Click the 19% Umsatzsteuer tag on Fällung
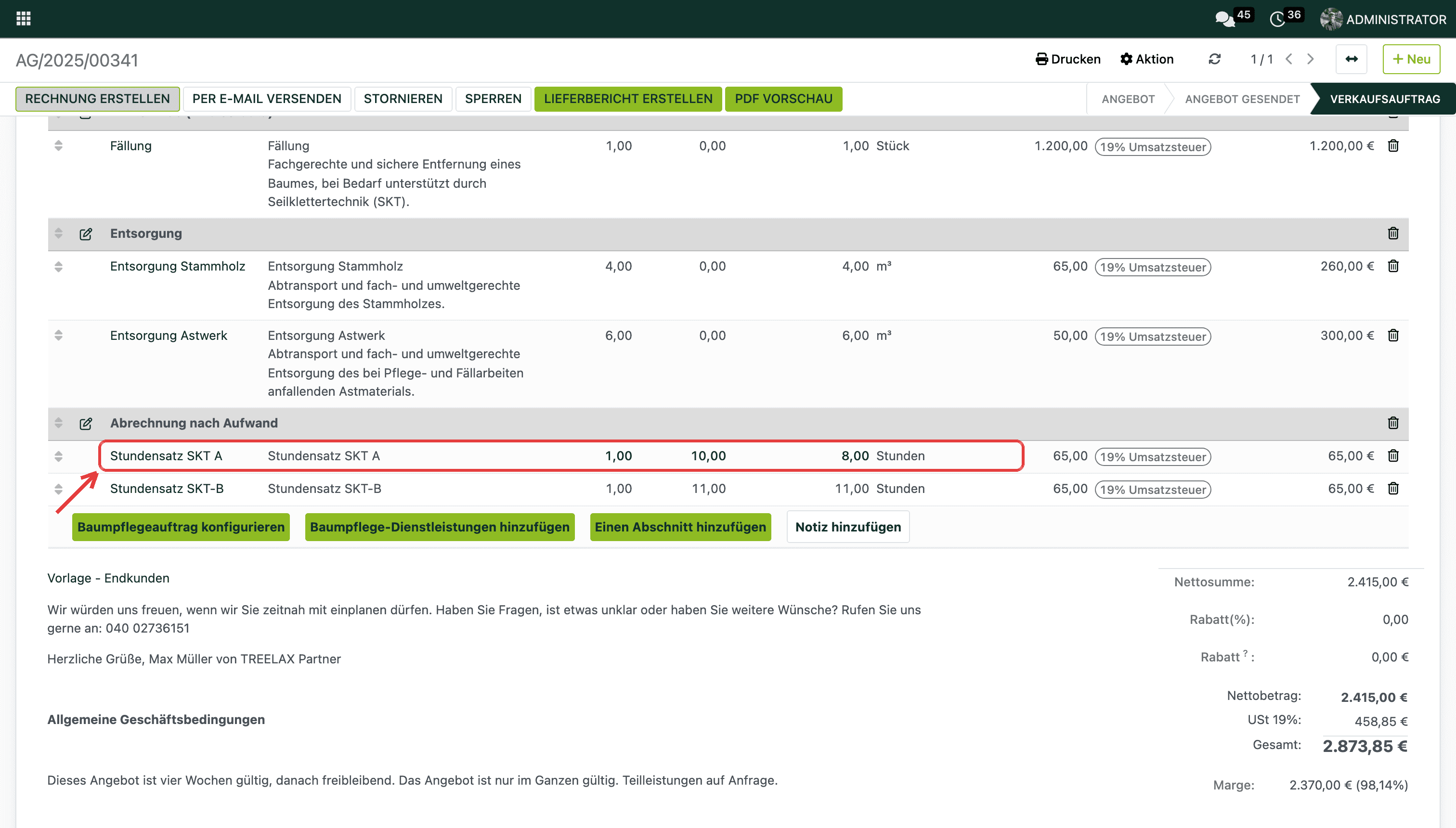Screen dimensions: 1456x828 1153,147
